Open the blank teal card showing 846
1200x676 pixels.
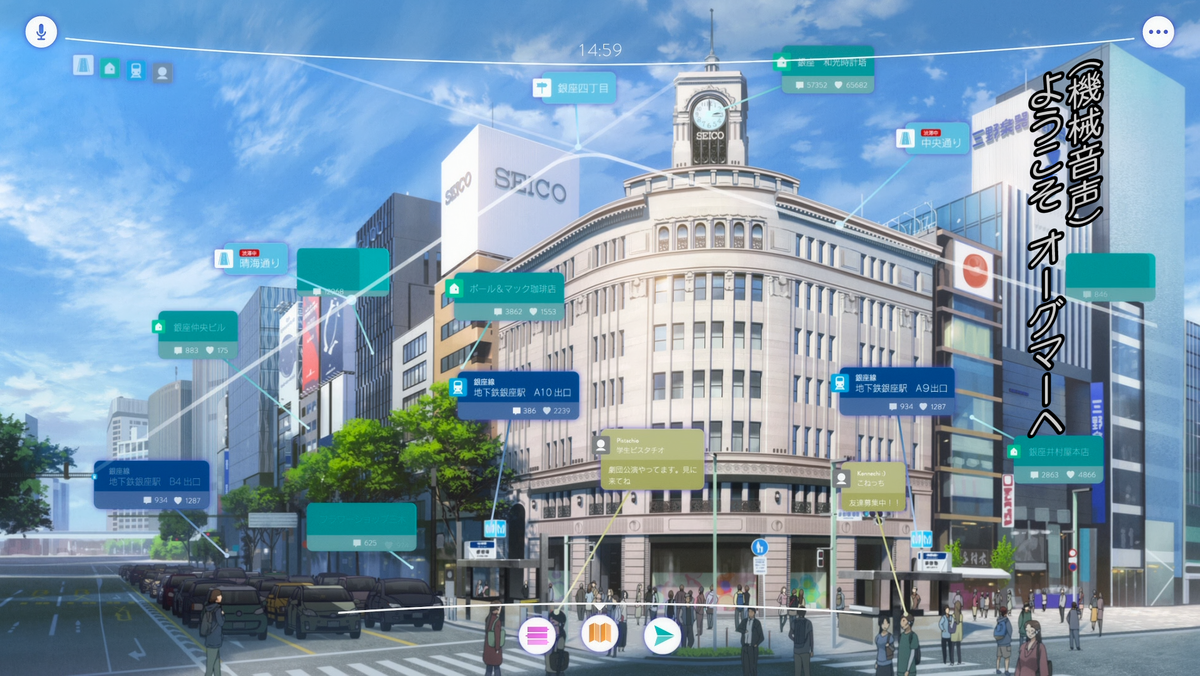pyautogui.click(x=1110, y=277)
